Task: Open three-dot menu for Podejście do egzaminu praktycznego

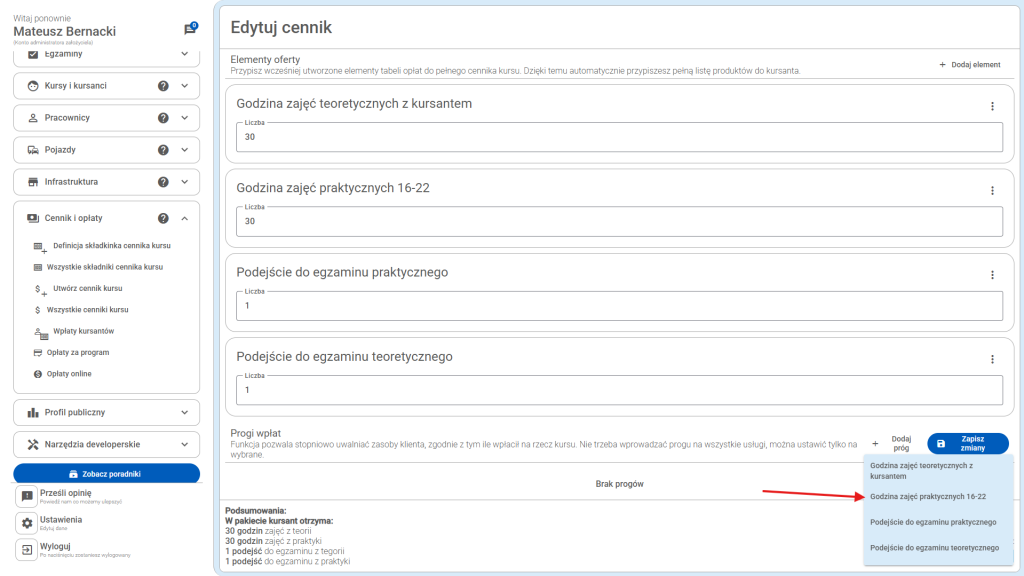Action: [992, 275]
